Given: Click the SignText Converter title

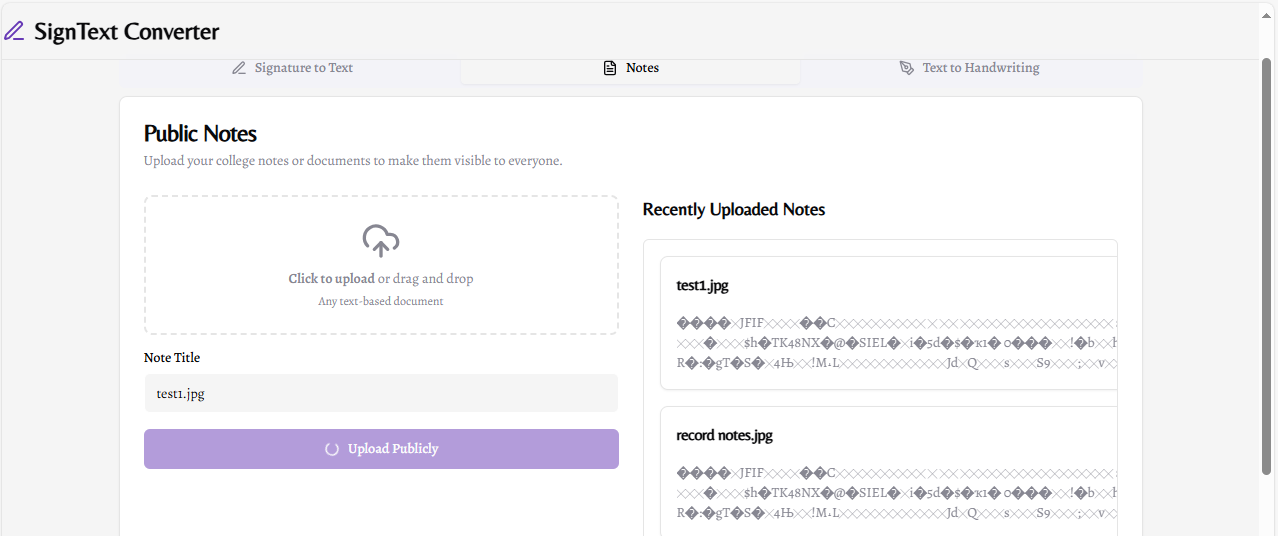Looking at the screenshot, I should click(127, 31).
